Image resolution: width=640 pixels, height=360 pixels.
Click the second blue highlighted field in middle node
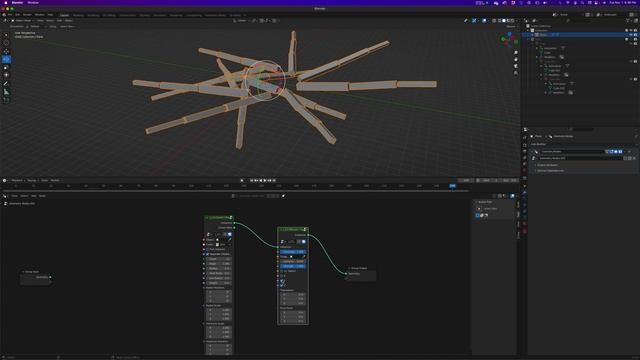pyautogui.click(x=293, y=266)
